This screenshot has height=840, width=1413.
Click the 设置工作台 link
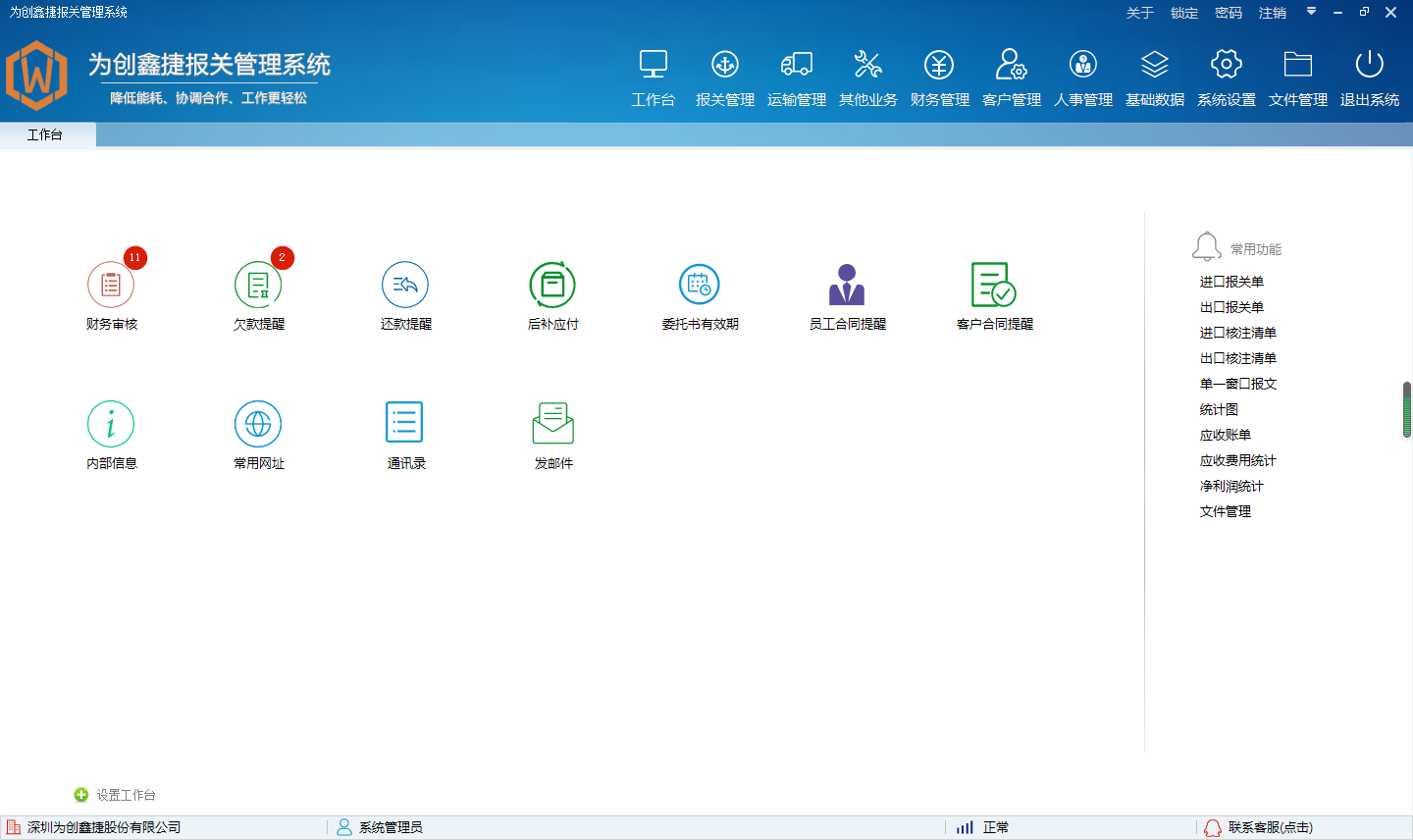125,795
